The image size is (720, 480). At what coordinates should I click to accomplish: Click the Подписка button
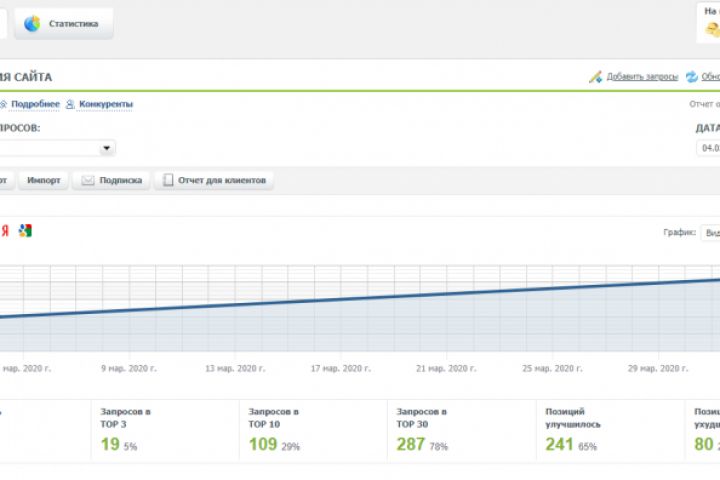point(112,180)
